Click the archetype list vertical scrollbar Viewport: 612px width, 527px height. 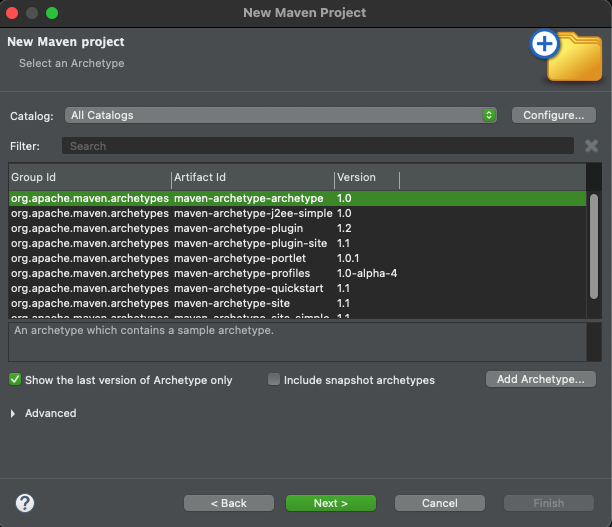(x=594, y=246)
